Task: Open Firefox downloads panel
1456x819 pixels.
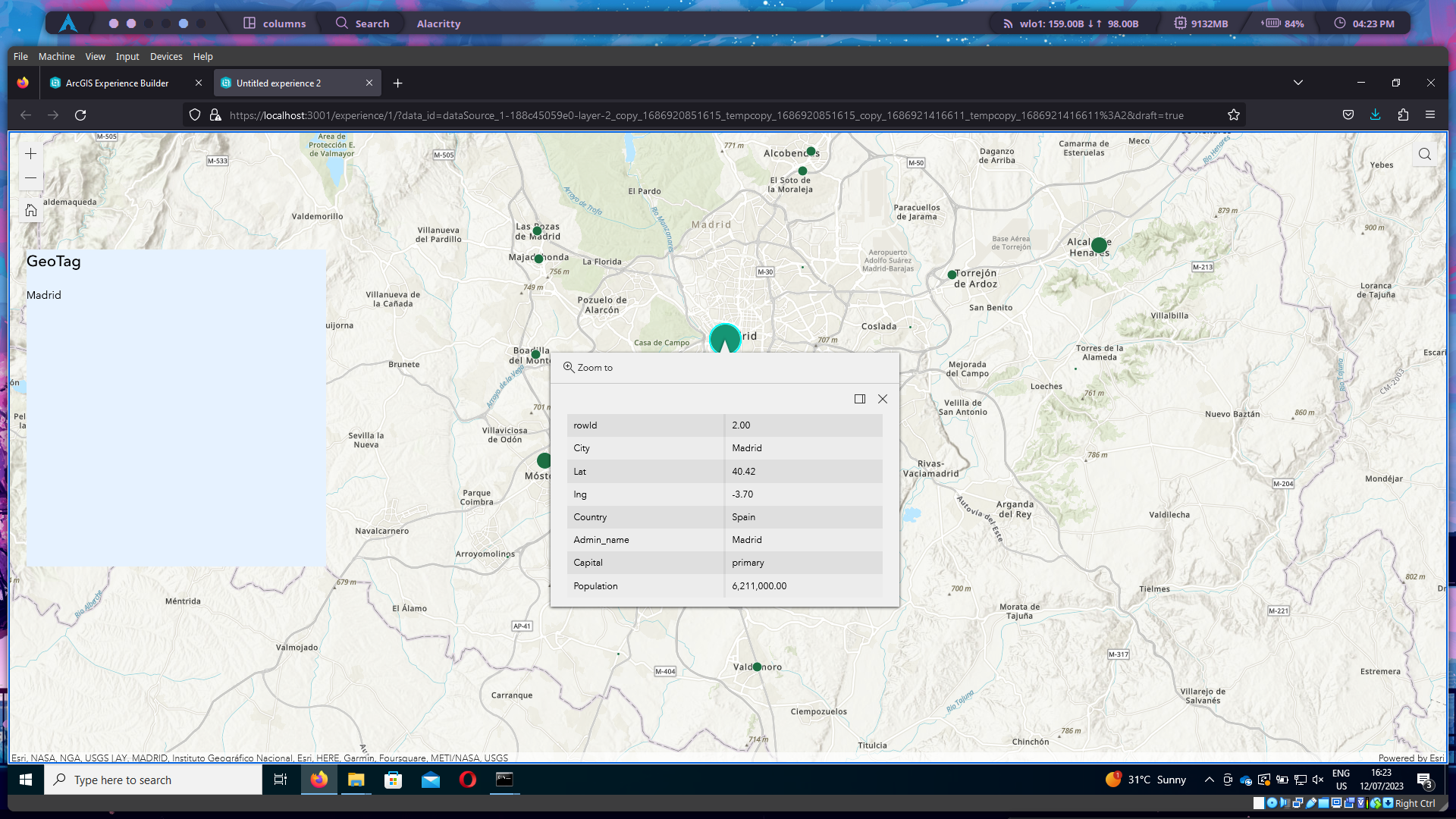Action: click(x=1375, y=115)
